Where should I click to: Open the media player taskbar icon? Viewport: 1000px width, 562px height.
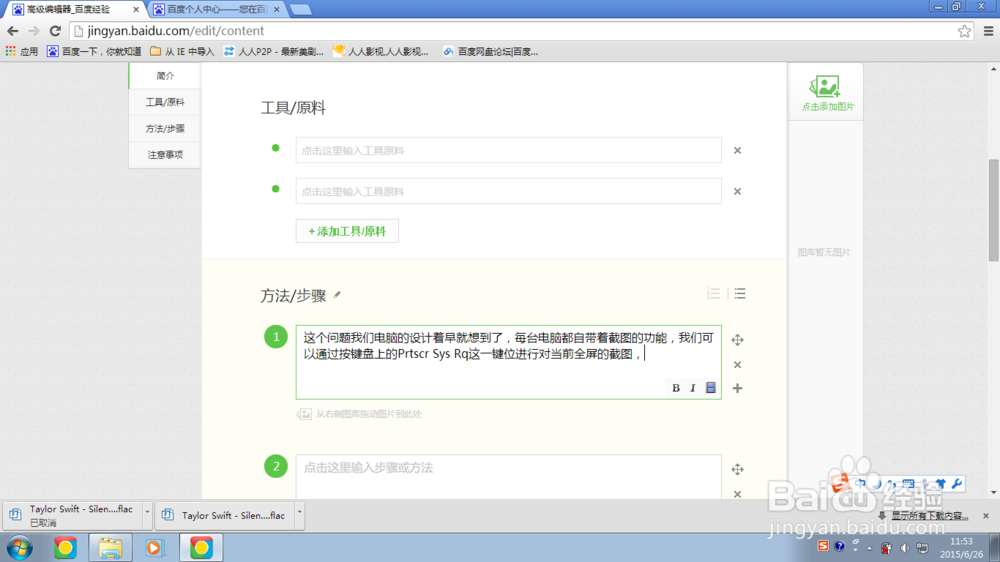[154, 548]
